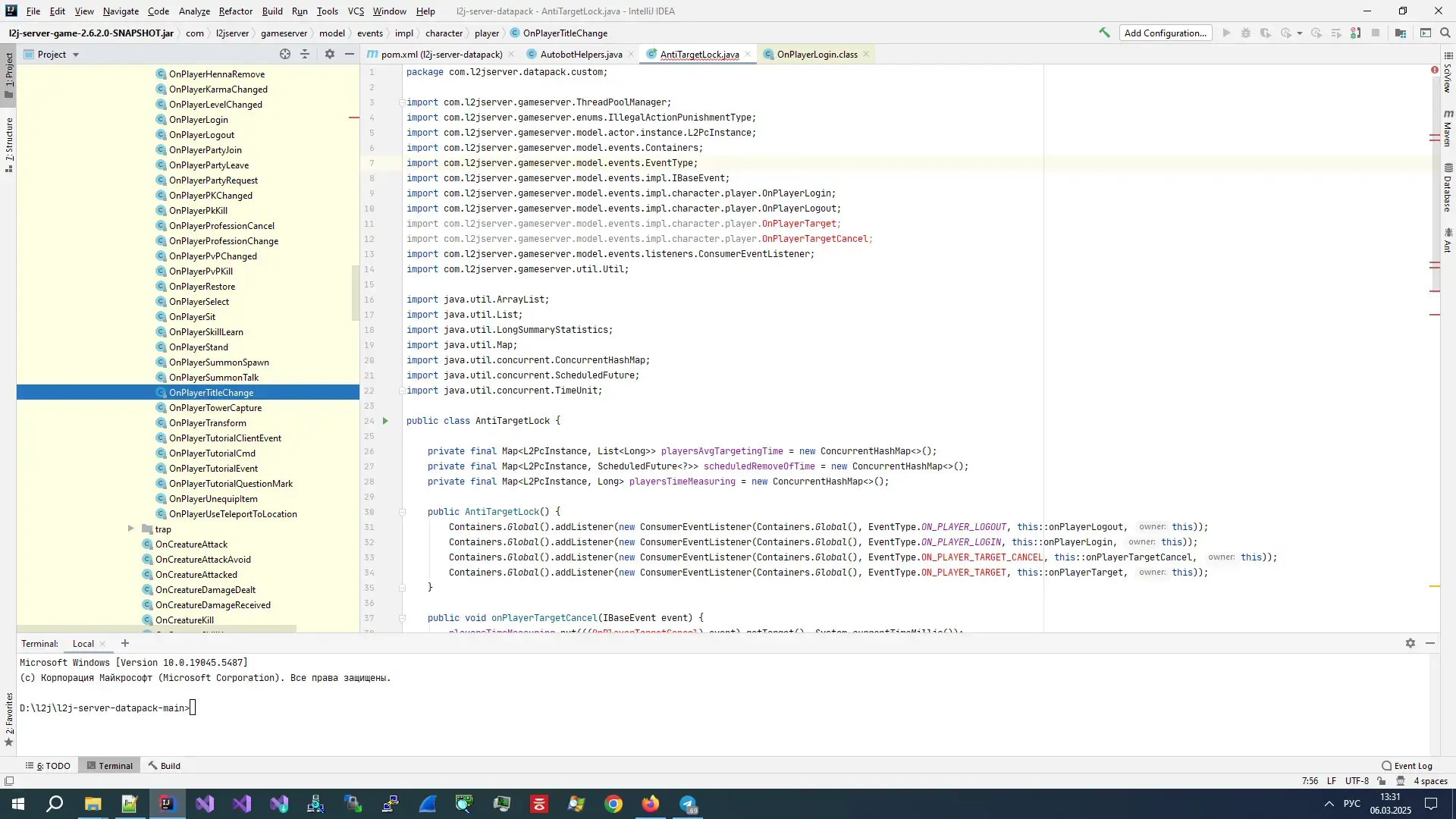Click the Settings gear icon in terminal
Image resolution: width=1456 pixels, height=819 pixels.
point(1410,642)
